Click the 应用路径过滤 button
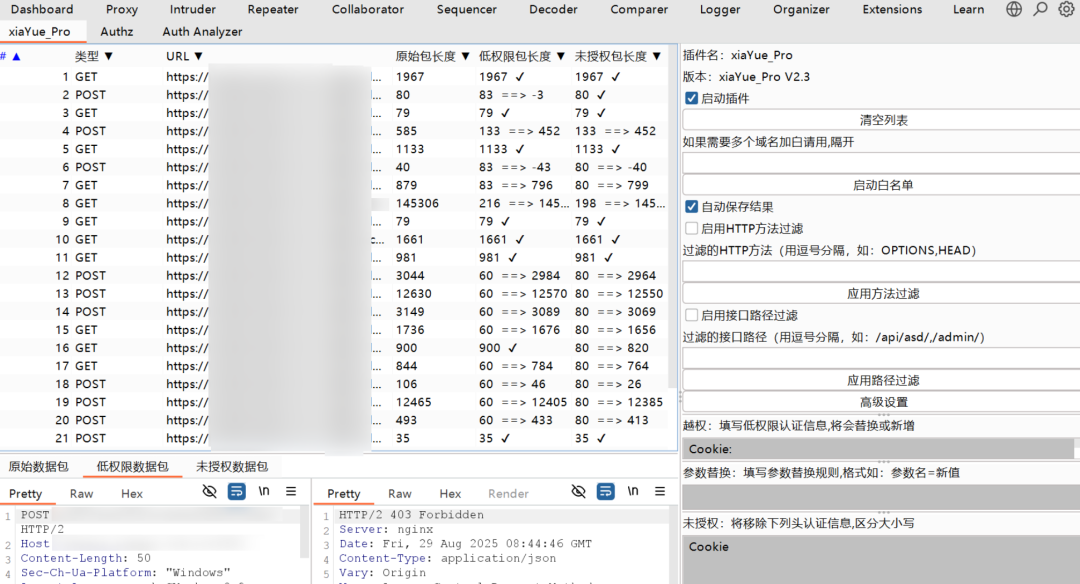This screenshot has height=584, width=1080. click(881, 380)
